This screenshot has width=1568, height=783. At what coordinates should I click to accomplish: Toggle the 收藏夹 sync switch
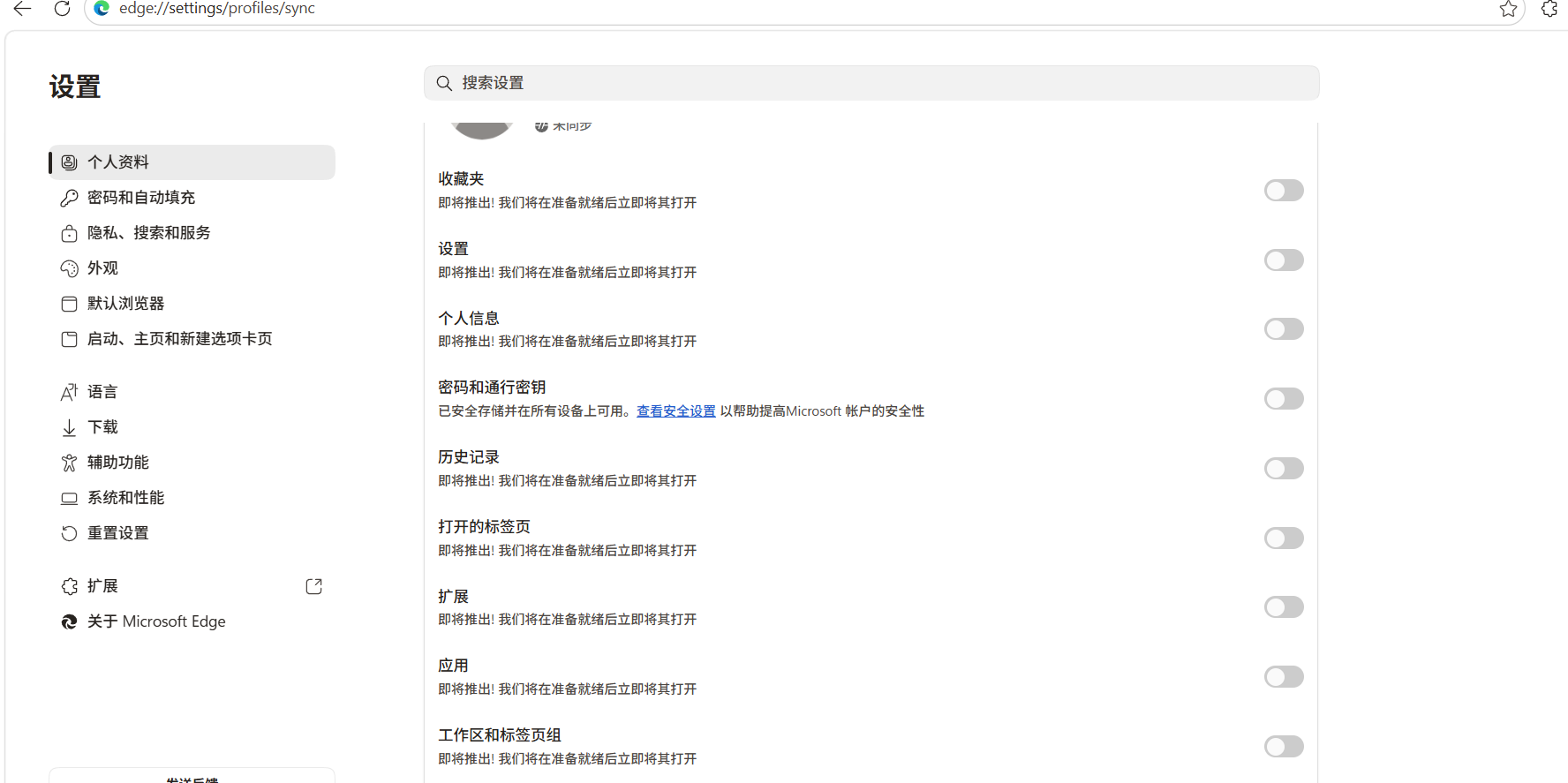click(1284, 191)
